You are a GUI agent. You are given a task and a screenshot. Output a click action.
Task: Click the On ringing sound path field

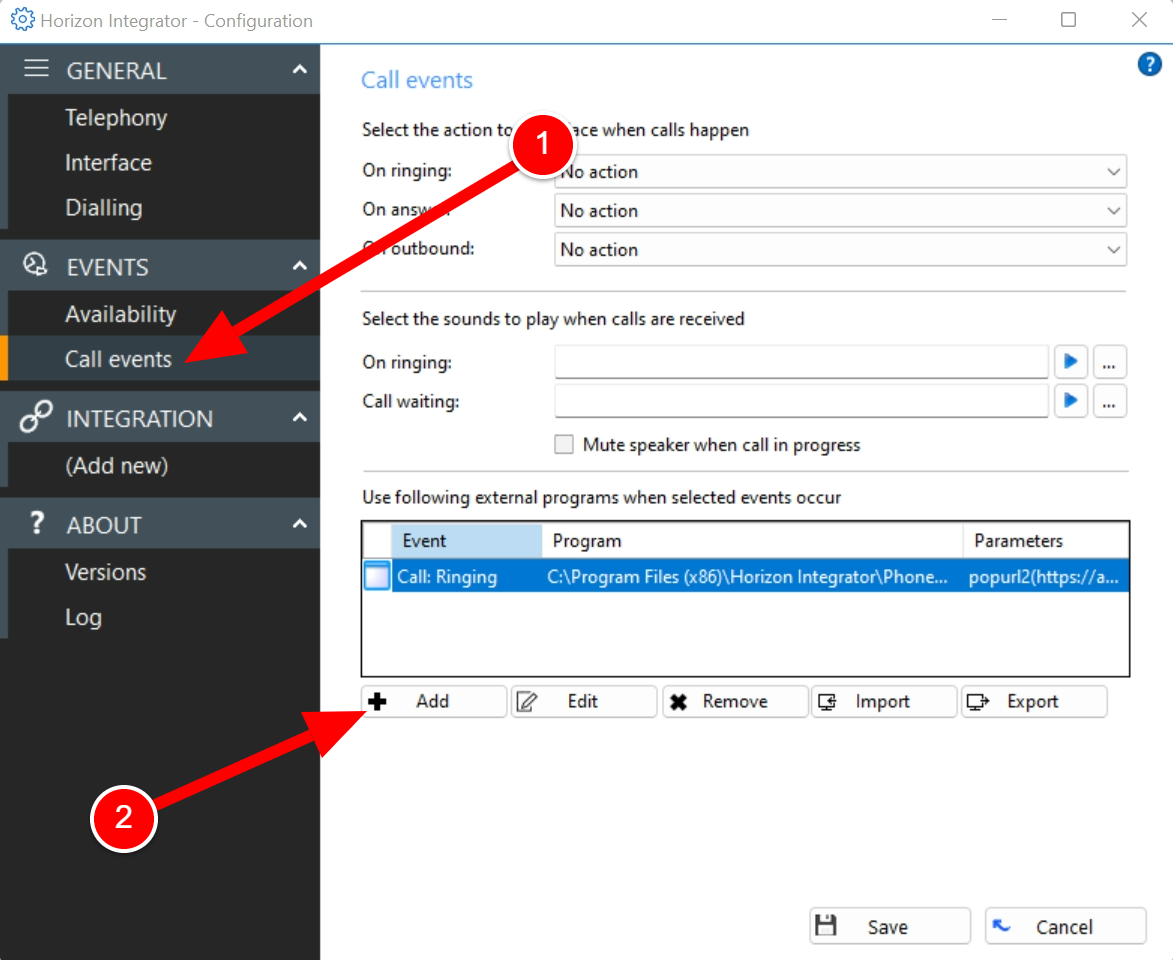(x=801, y=362)
